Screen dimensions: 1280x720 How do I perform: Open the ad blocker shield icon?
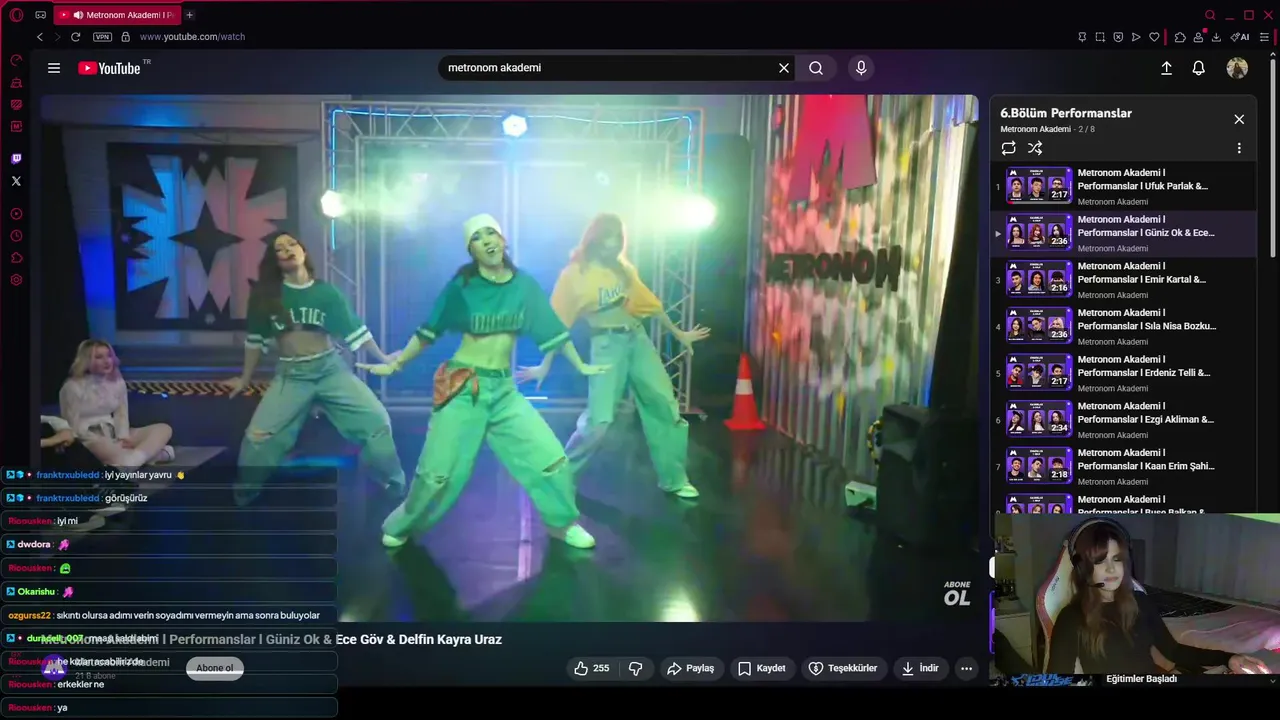(1118, 37)
